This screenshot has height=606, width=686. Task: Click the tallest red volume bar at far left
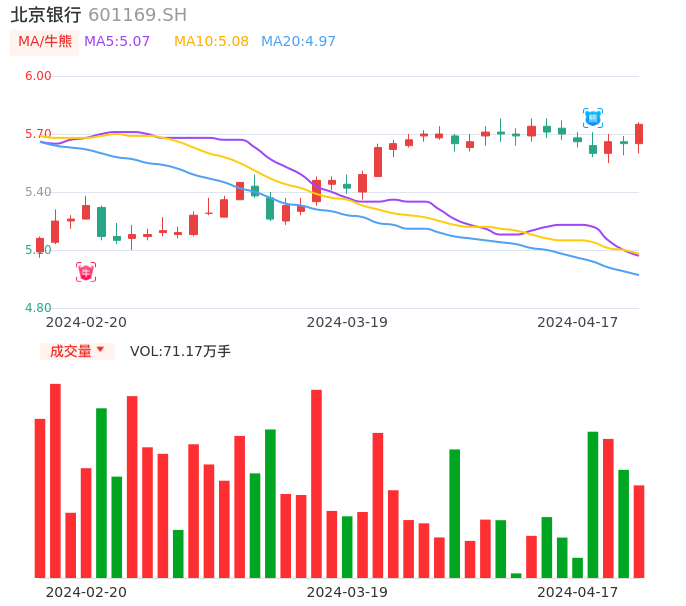pyautogui.click(x=55, y=481)
